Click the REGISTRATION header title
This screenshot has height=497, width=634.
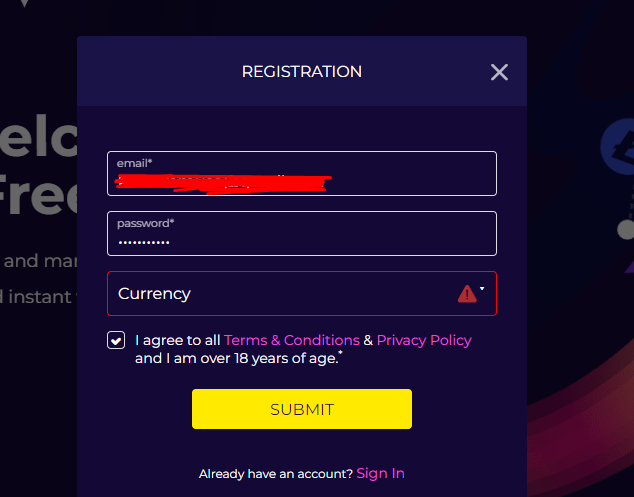pos(302,72)
